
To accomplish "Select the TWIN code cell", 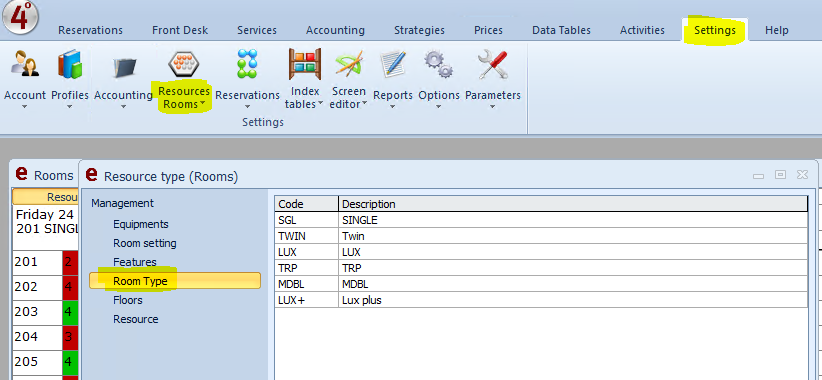I will coord(306,236).
